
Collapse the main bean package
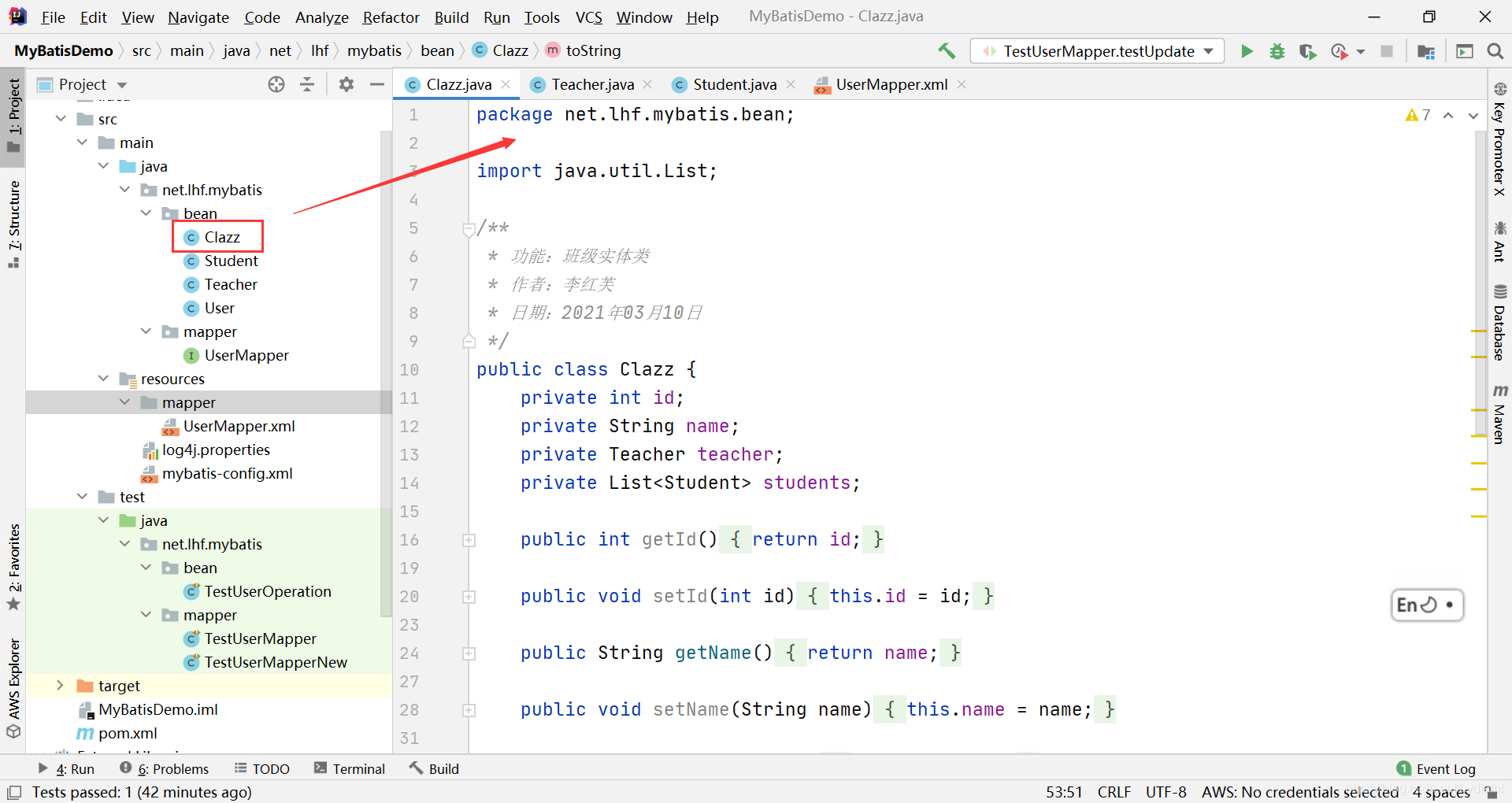(x=146, y=213)
